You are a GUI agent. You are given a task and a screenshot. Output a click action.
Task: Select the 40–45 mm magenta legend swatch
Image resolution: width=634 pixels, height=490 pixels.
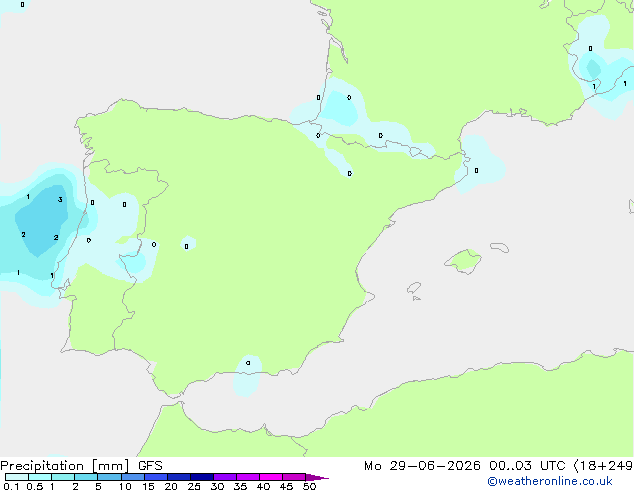click(271, 477)
